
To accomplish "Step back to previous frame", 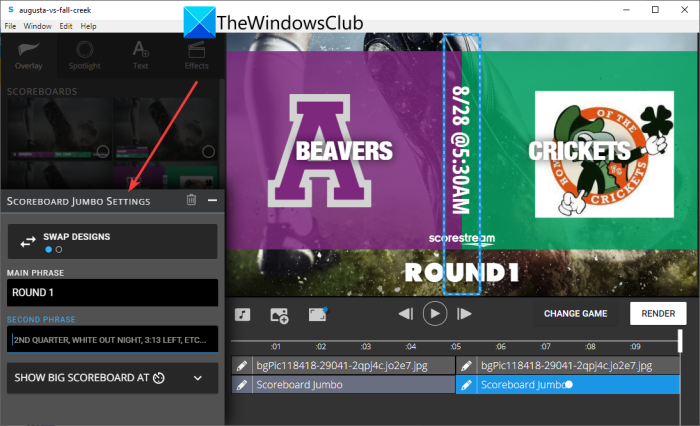I will click(x=405, y=314).
